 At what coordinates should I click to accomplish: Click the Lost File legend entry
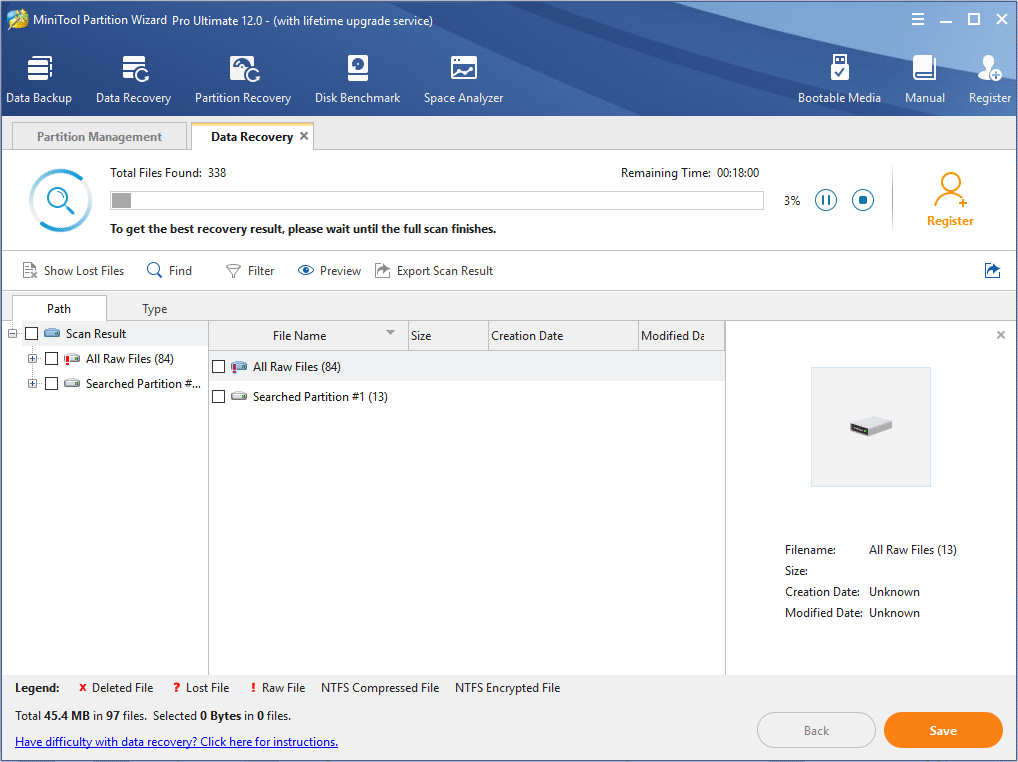pos(201,688)
